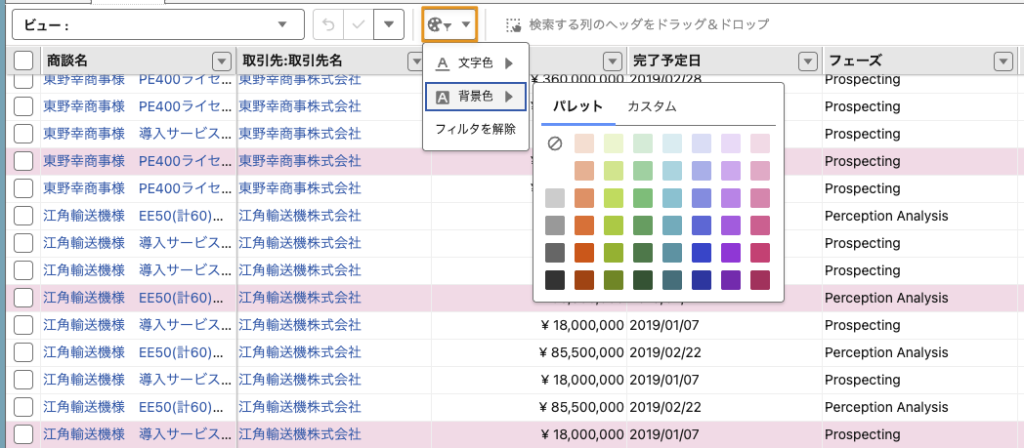1024x448 pixels.
Task: Click the drag-and-drop search icon
Action: (514, 24)
